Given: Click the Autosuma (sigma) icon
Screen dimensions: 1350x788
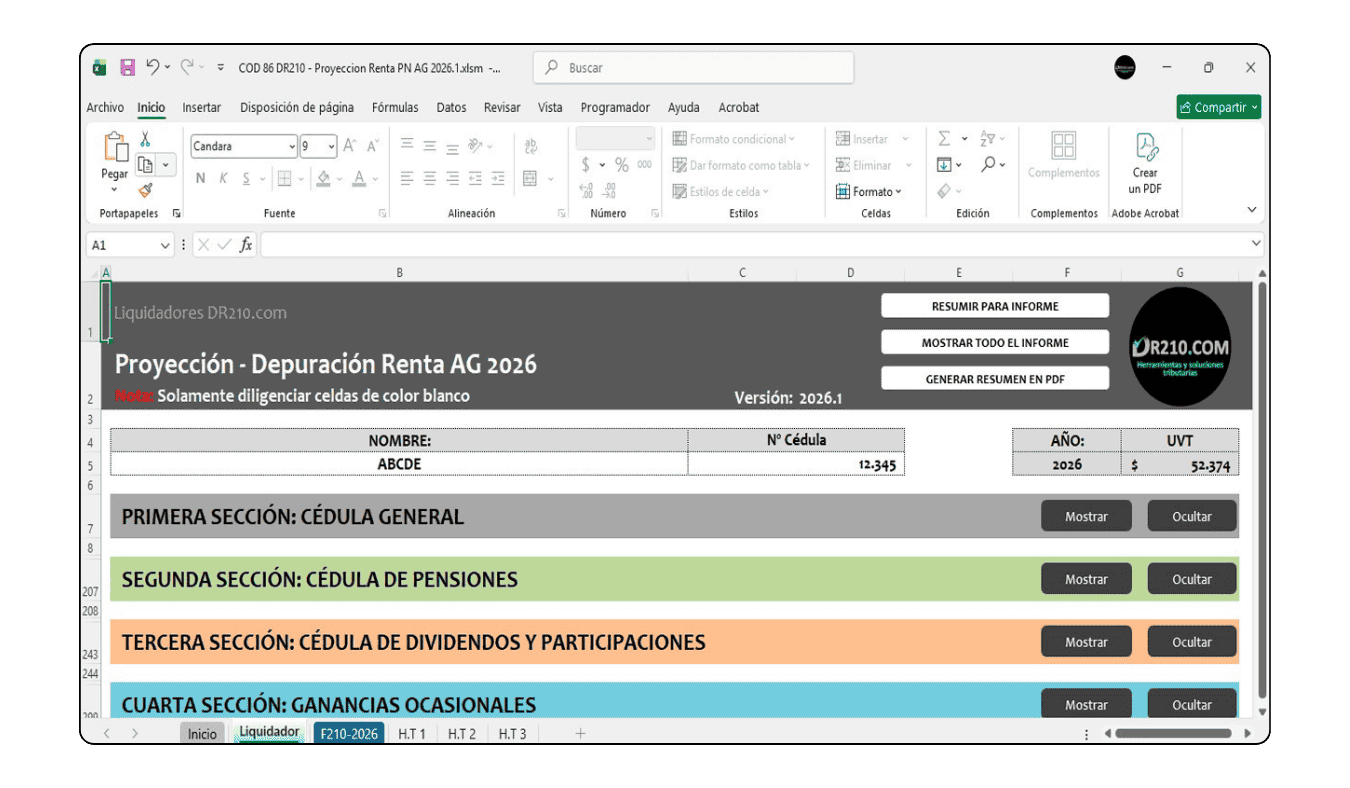Looking at the screenshot, I should click(x=944, y=139).
